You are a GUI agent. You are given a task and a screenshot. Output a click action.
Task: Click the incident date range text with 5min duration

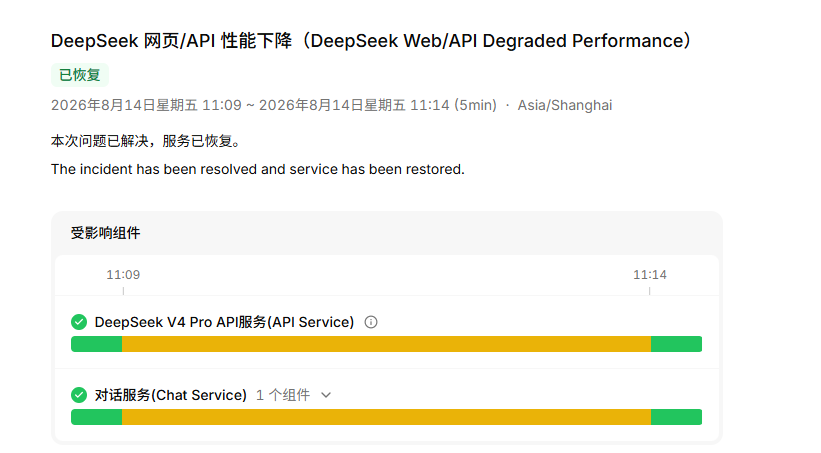[x=274, y=105]
